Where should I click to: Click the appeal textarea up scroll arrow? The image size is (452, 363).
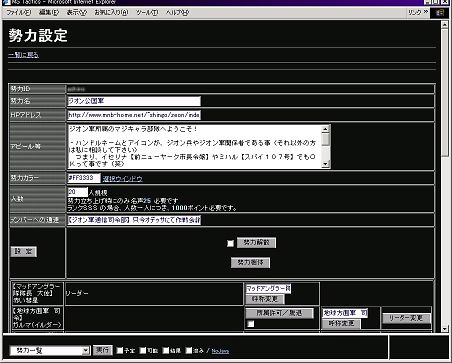326,129
